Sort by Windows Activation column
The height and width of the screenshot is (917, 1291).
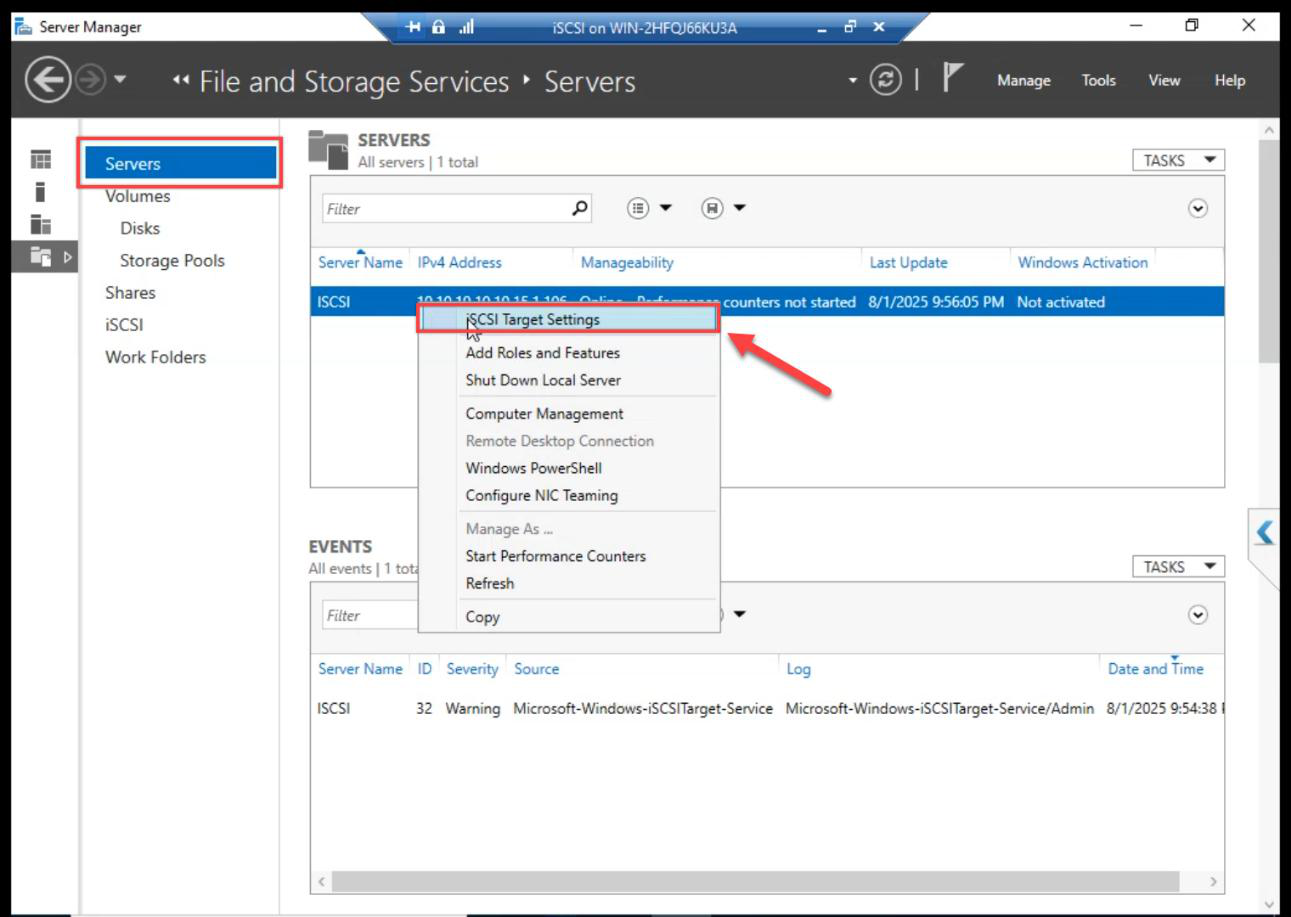click(x=1082, y=262)
